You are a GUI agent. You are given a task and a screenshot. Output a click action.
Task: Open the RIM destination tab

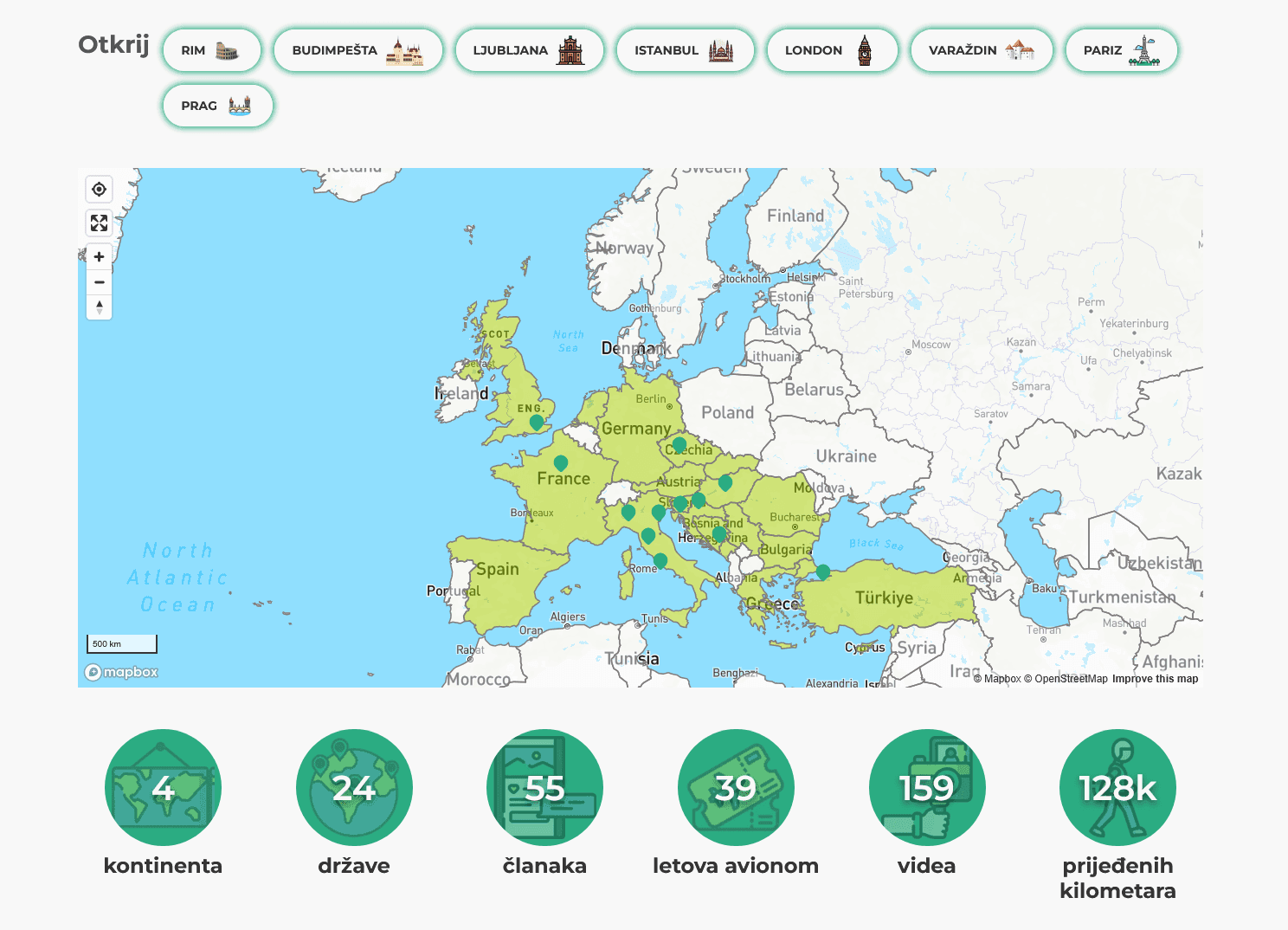click(x=211, y=50)
